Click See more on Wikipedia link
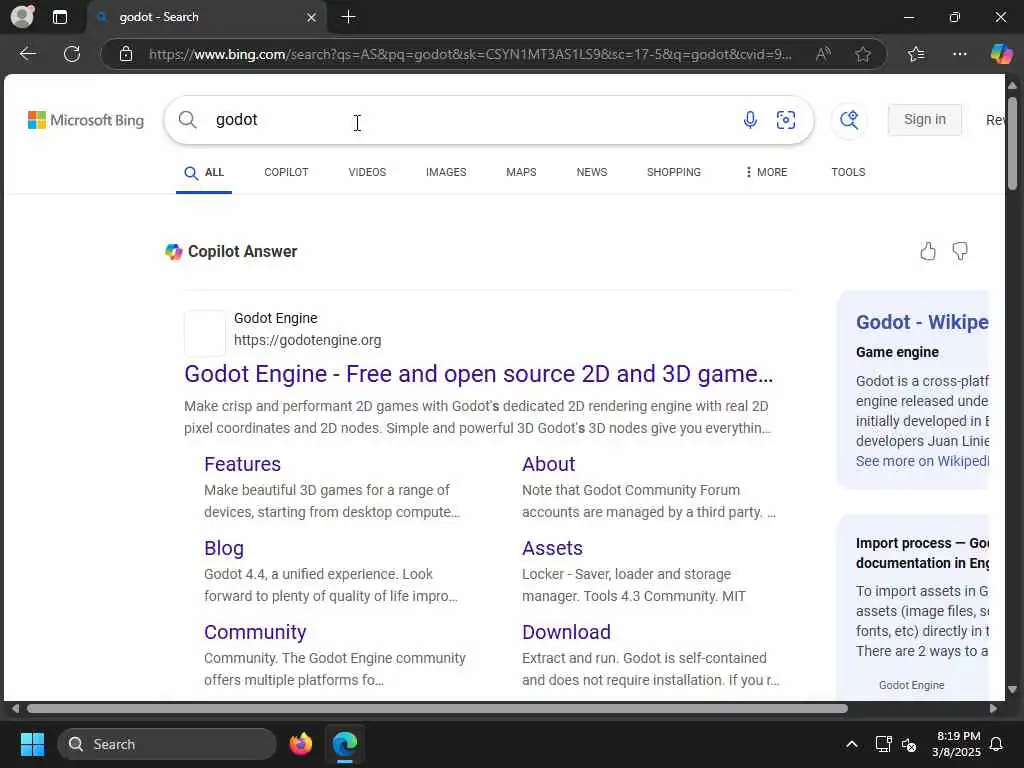 (x=922, y=461)
